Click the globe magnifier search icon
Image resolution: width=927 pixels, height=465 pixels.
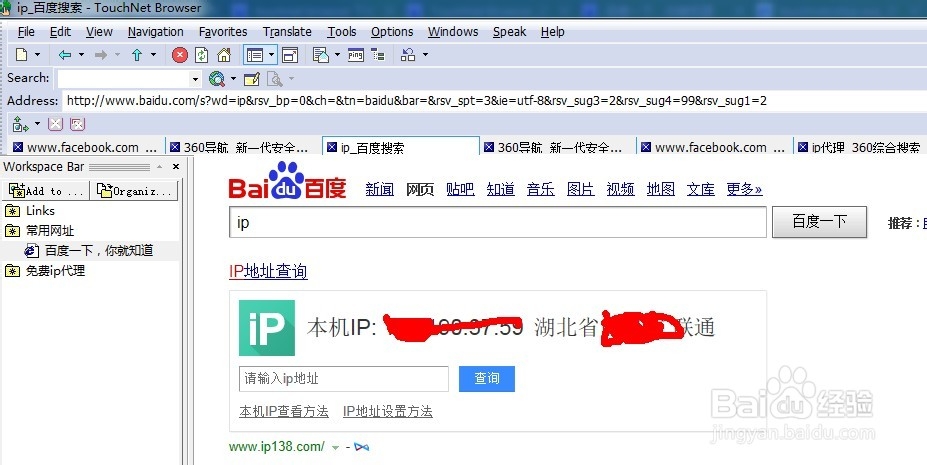click(x=217, y=79)
